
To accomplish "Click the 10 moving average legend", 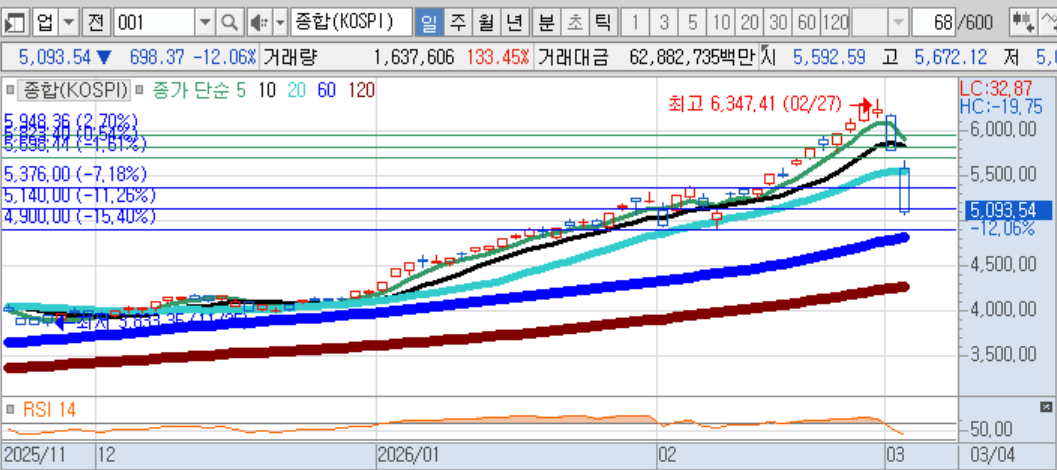I will click(268, 90).
